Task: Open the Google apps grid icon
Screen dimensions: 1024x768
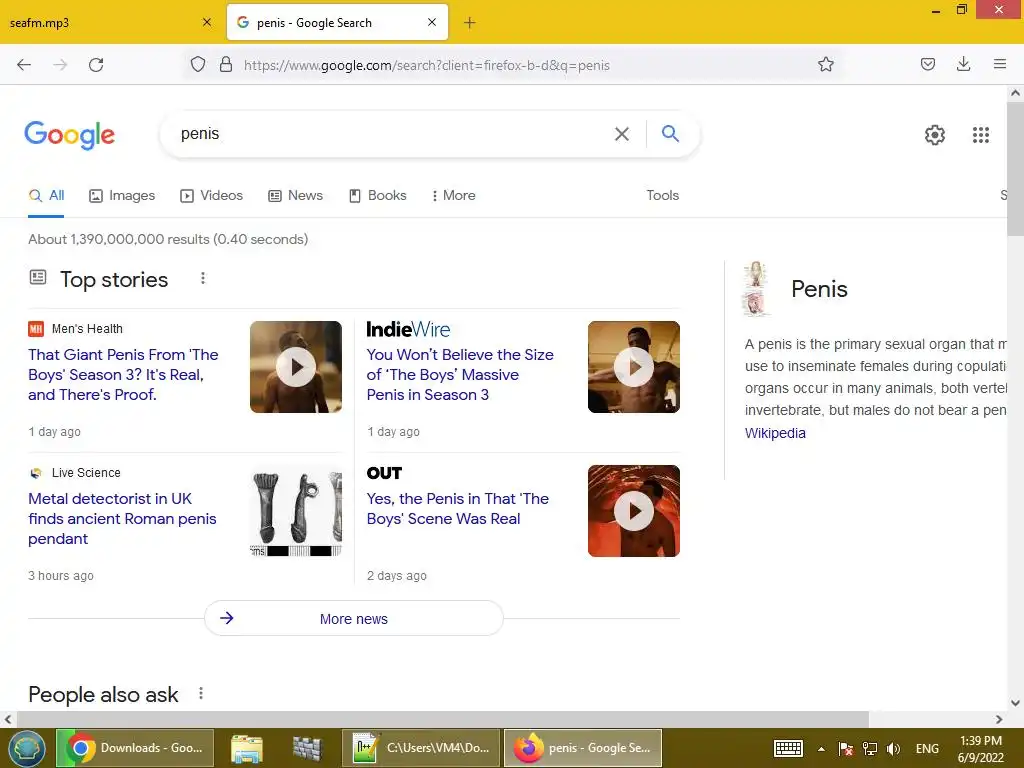Action: pyautogui.click(x=980, y=135)
